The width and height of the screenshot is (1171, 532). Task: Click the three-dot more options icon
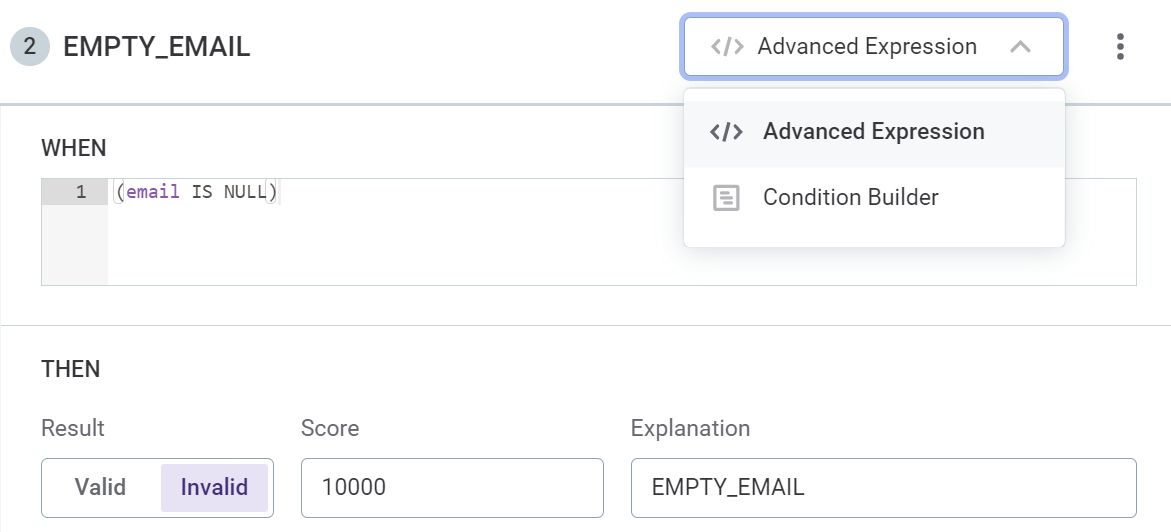[x=1120, y=47]
